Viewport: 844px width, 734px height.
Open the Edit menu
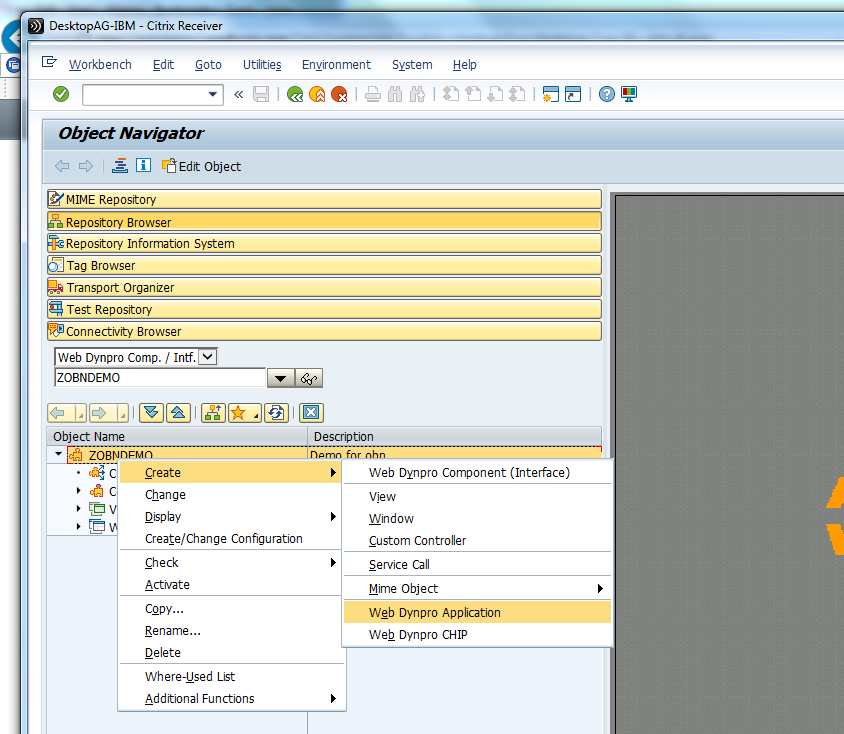click(163, 65)
